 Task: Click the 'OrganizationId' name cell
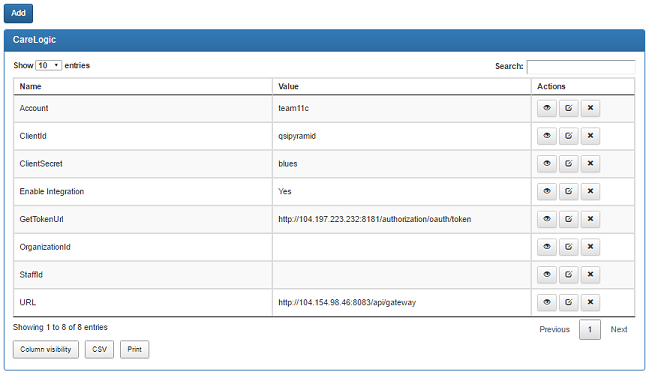point(143,247)
